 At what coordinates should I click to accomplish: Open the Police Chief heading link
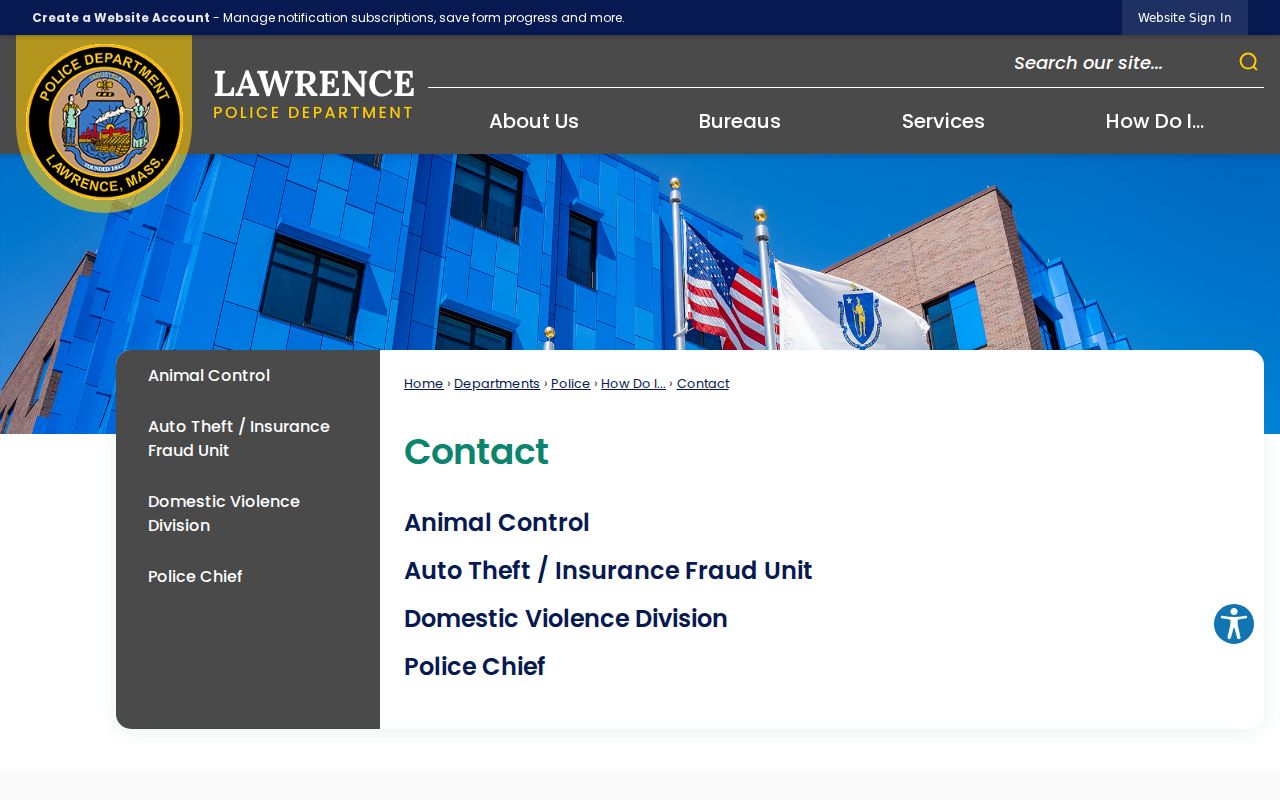point(475,667)
